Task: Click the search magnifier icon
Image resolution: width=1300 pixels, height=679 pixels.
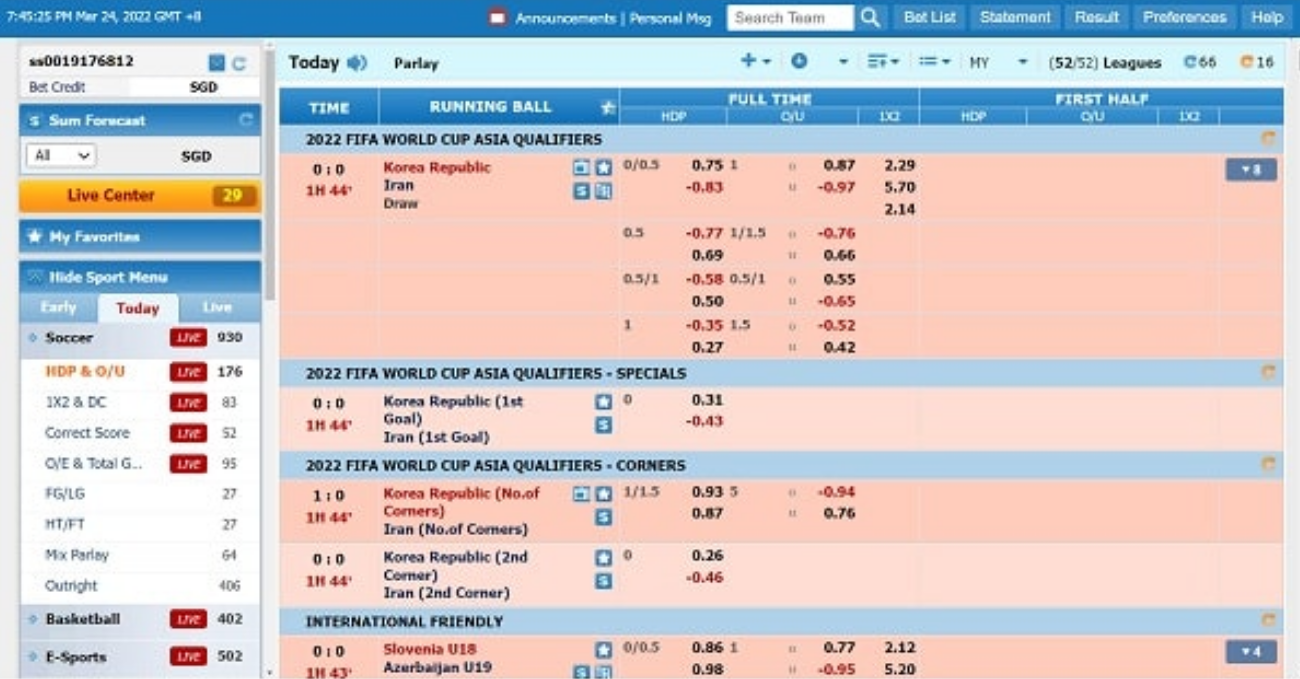Action: pyautogui.click(x=870, y=17)
